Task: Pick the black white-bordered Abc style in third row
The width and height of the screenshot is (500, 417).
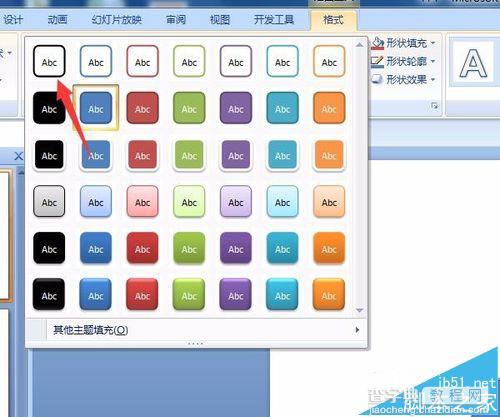Action: click(x=49, y=155)
